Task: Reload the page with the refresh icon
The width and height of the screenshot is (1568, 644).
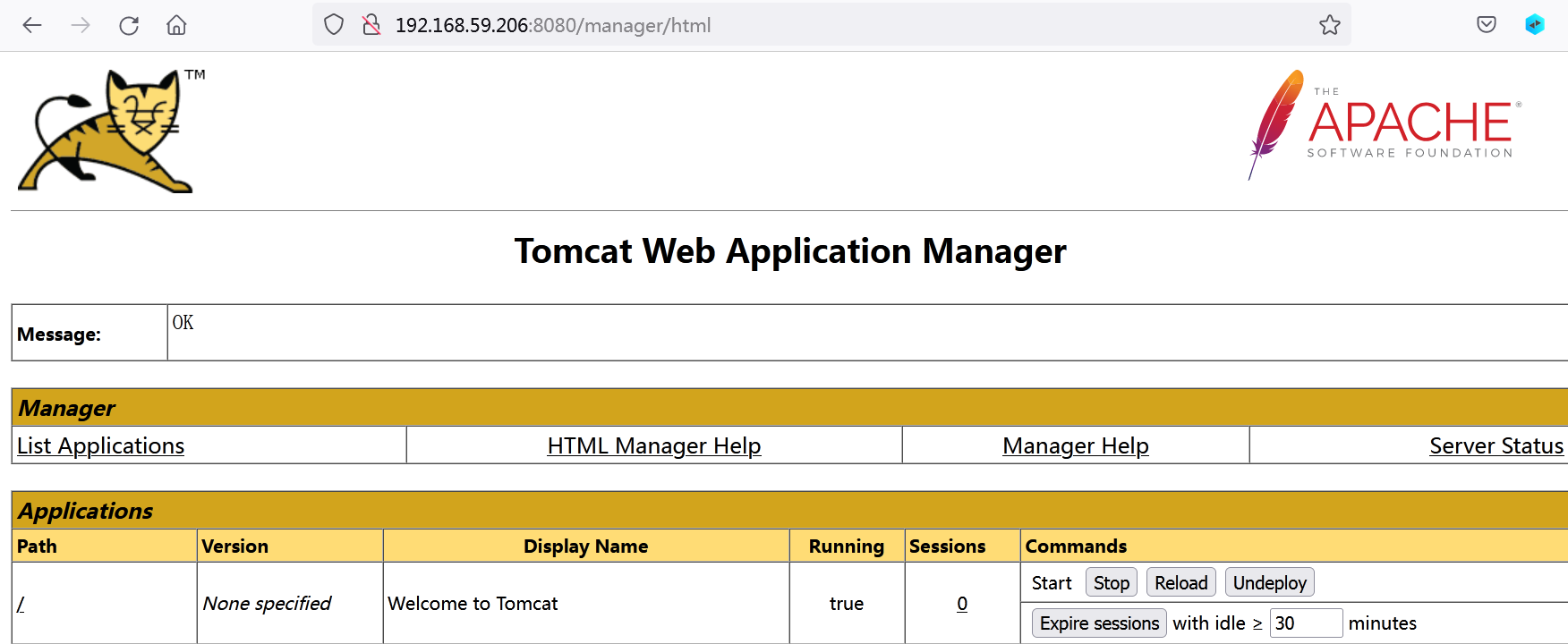Action: click(x=129, y=25)
